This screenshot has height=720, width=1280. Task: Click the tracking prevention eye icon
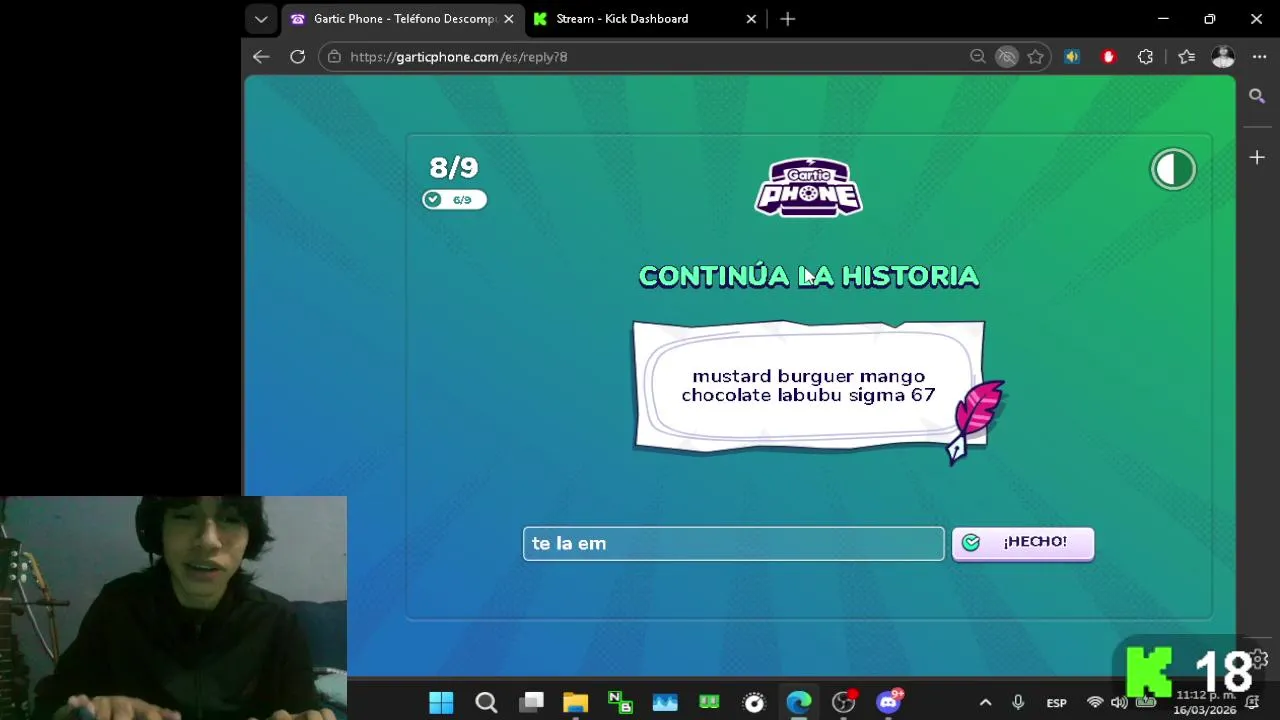1007,57
